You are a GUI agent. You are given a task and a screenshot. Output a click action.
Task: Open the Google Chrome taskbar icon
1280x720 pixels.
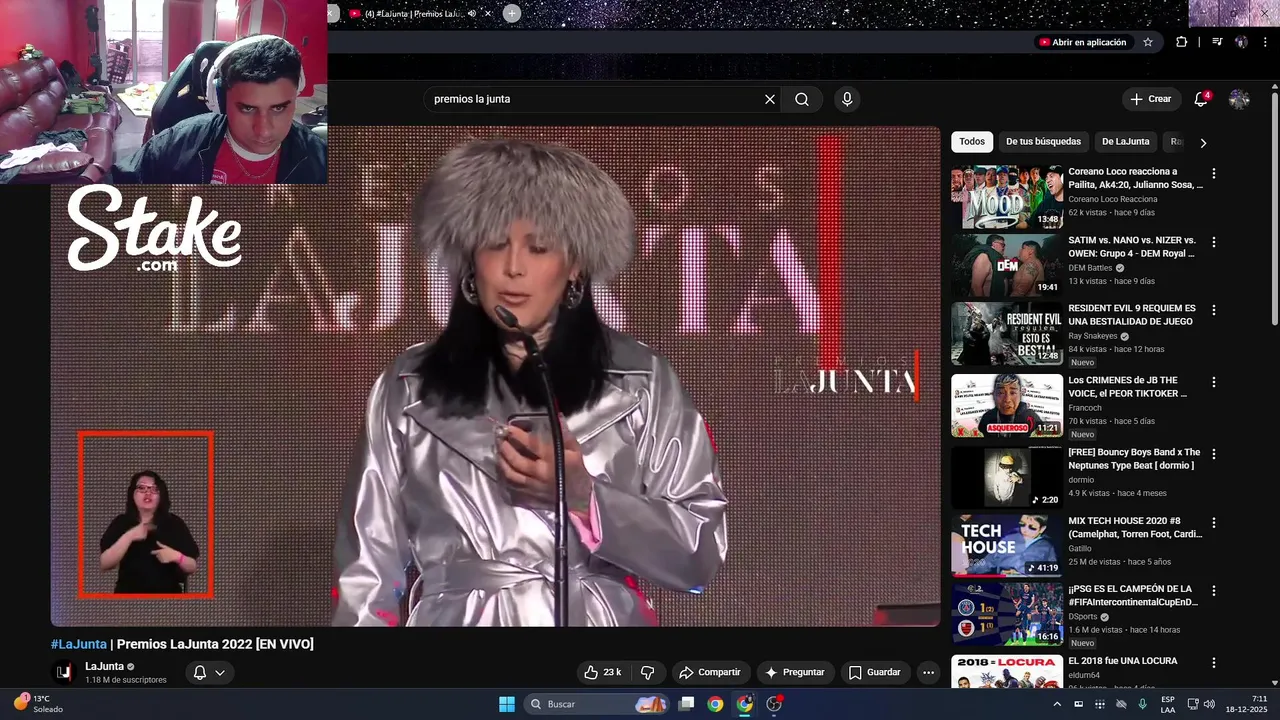point(715,704)
